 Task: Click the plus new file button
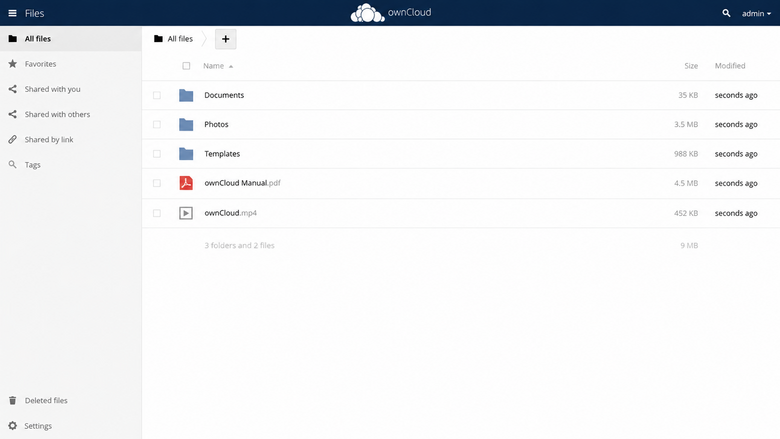pyautogui.click(x=225, y=39)
